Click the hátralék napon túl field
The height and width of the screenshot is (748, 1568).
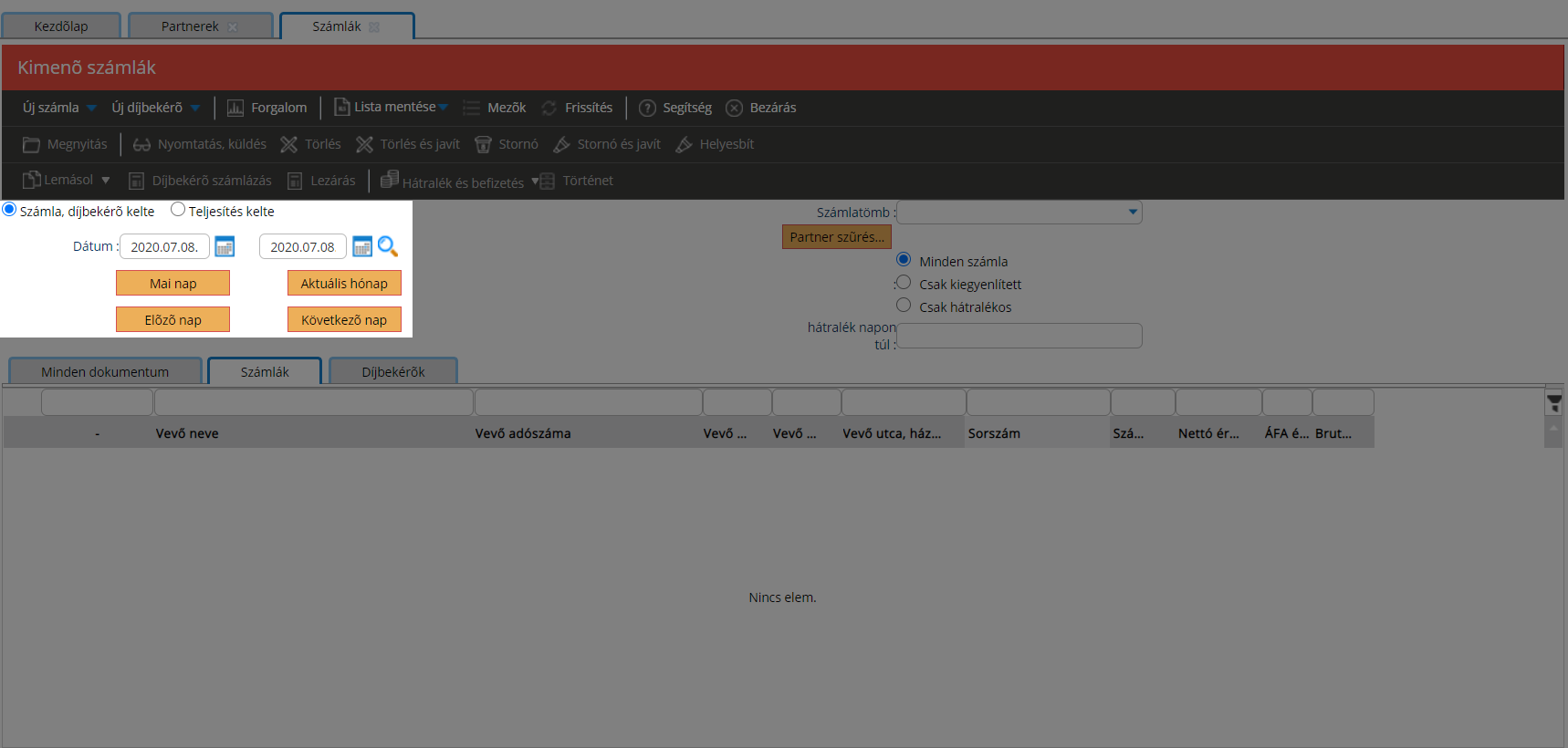1019,336
